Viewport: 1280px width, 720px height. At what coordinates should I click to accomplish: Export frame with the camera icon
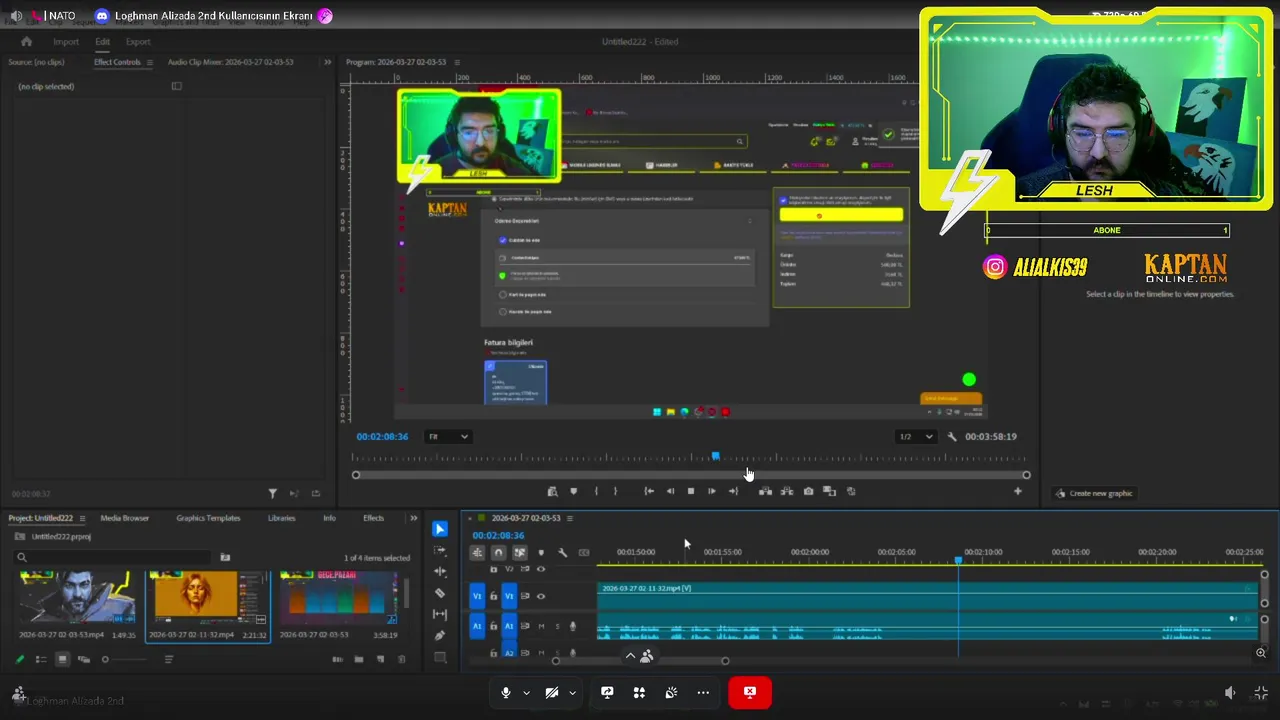808,491
